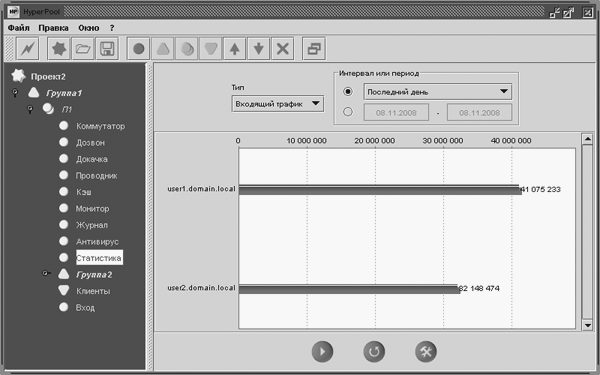Open the Правка menu
The image size is (600, 375).
tap(54, 28)
